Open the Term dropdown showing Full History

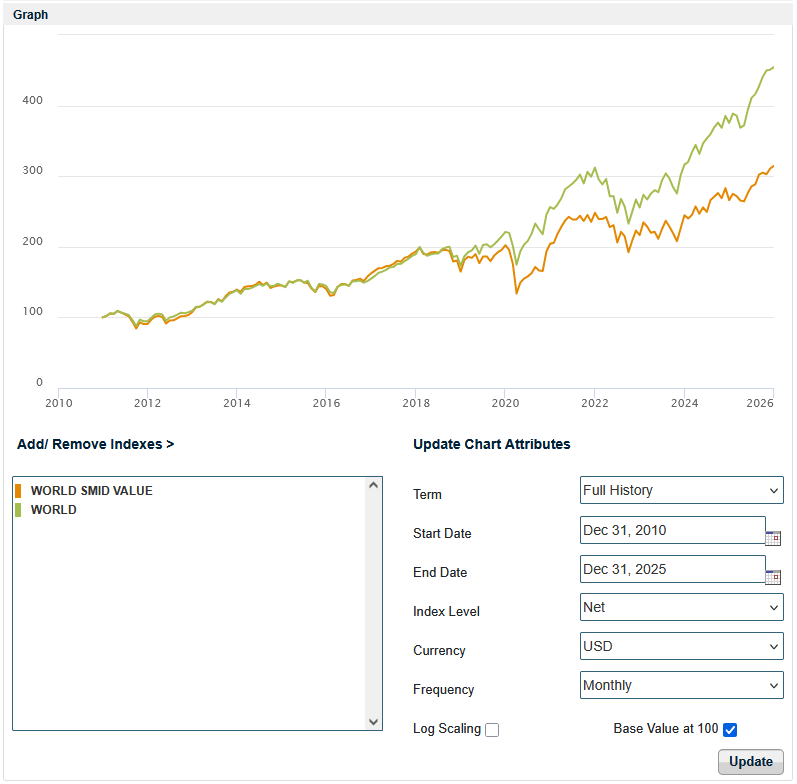point(681,490)
